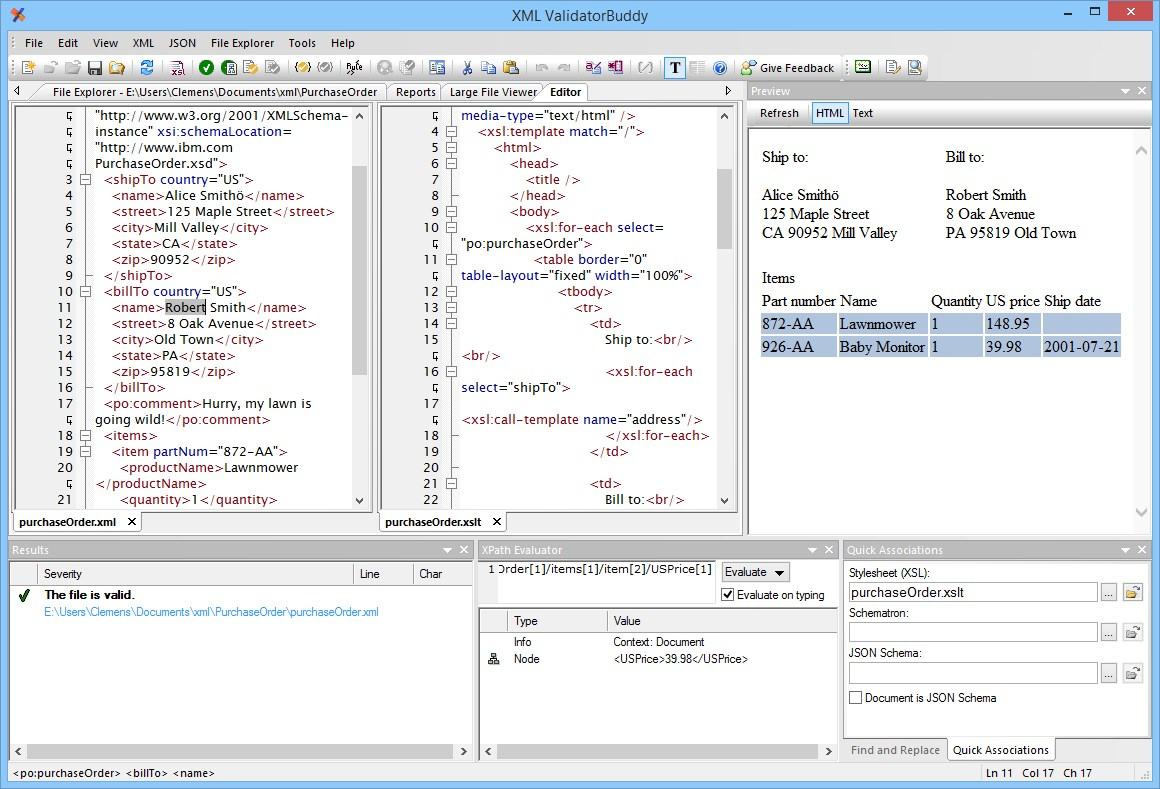Open the Results panel options dropdown arrow

click(x=447, y=550)
